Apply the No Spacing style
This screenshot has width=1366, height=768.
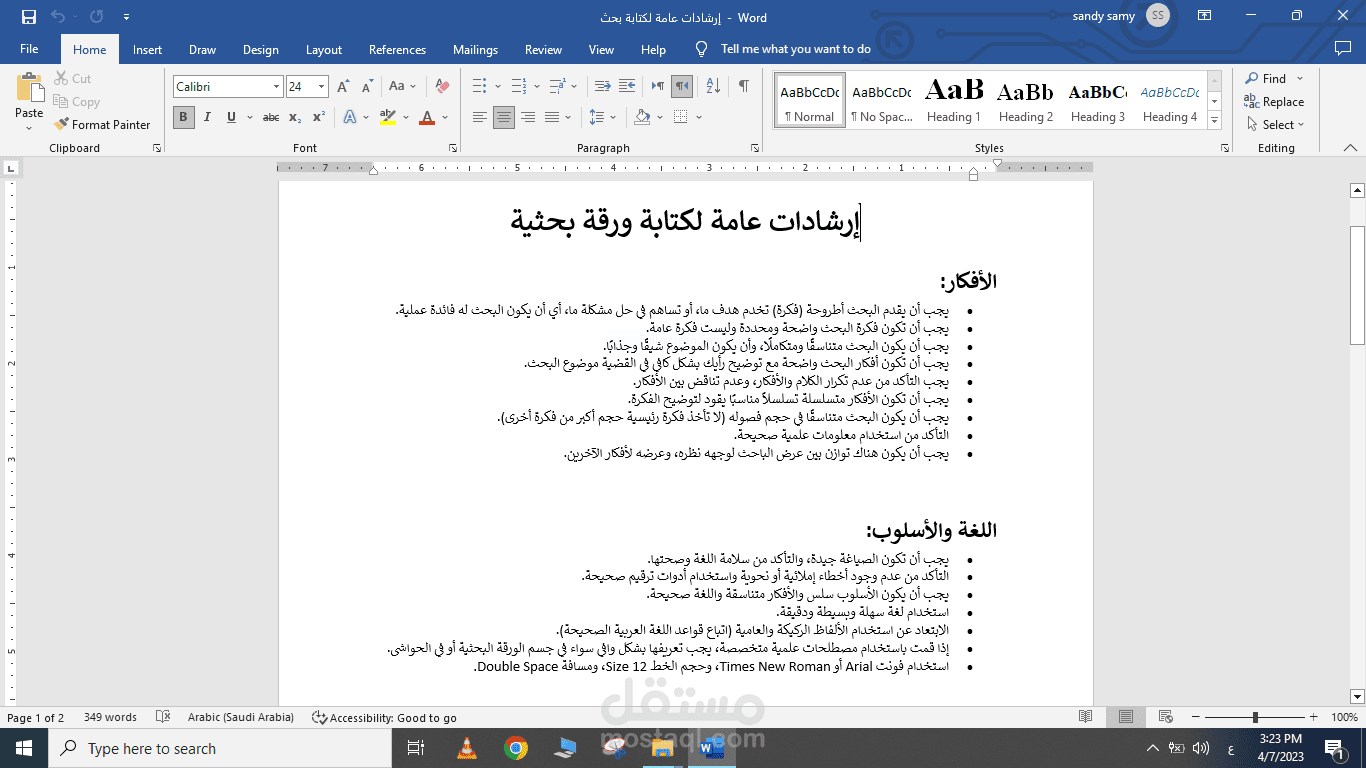(881, 100)
